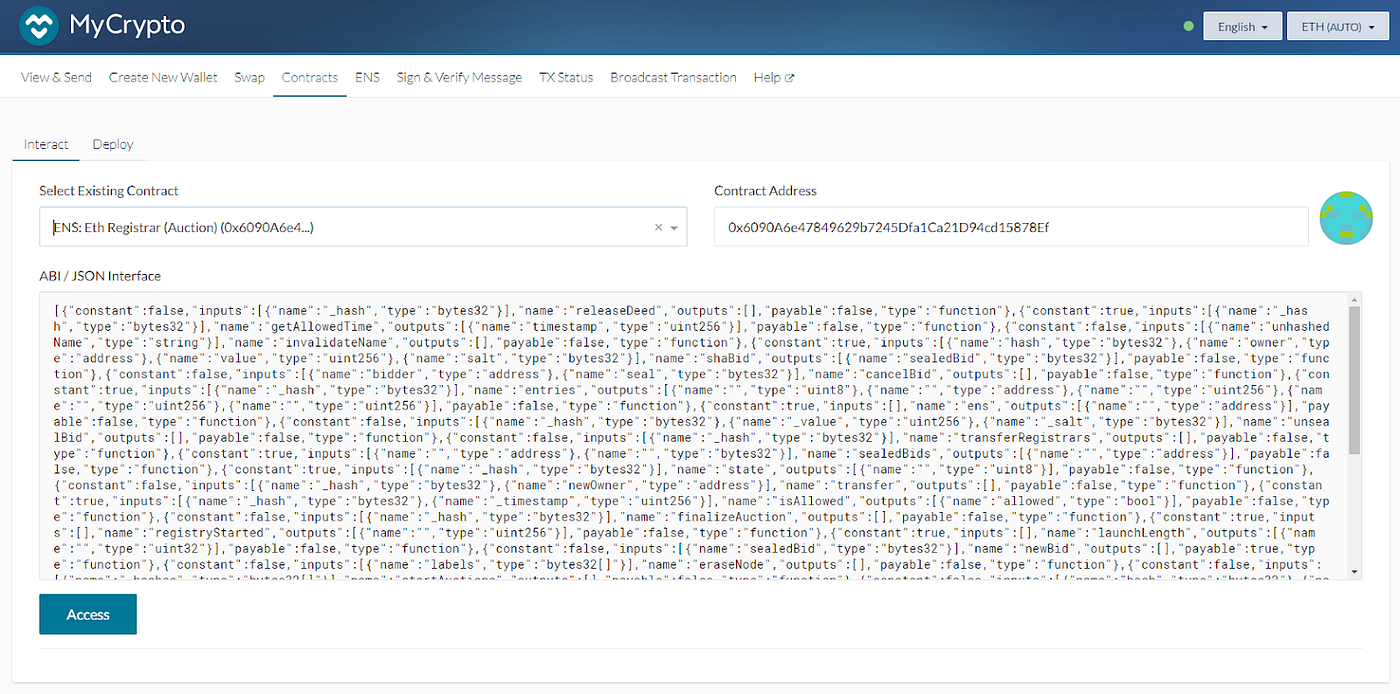The image size is (1400, 694).
Task: Click the MyCrypto title text
Action: click(127, 25)
